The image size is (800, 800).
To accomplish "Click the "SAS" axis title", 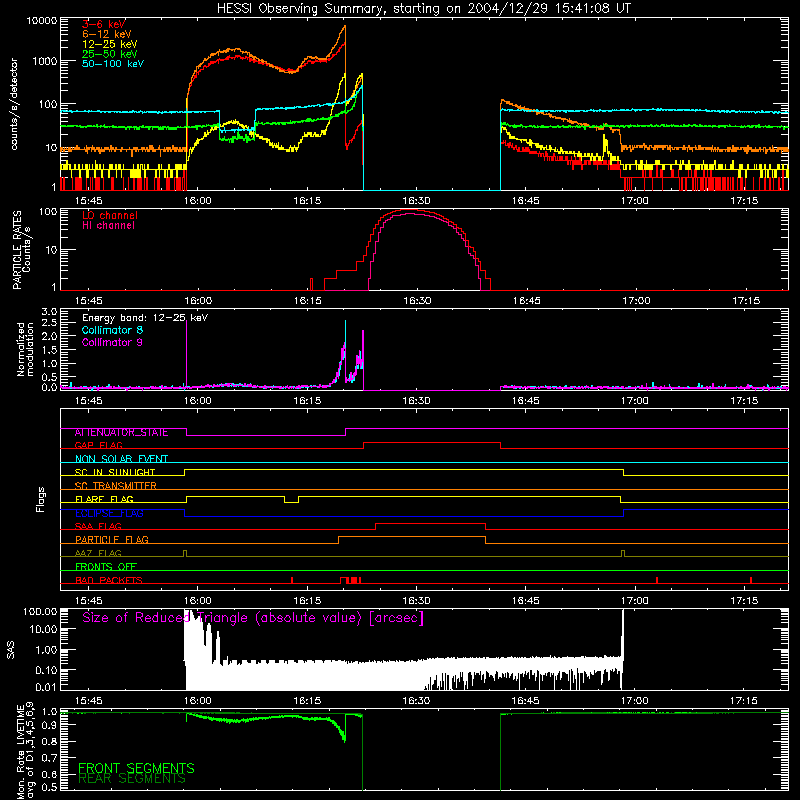I will click(10, 650).
